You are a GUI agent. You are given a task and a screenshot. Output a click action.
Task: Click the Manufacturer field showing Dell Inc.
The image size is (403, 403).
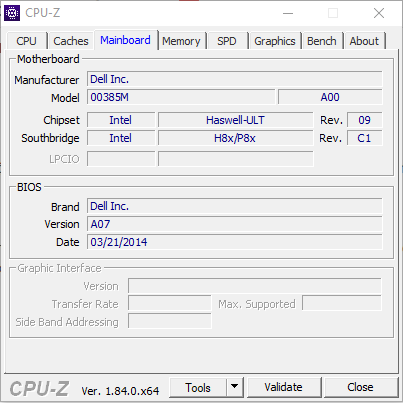(235, 79)
